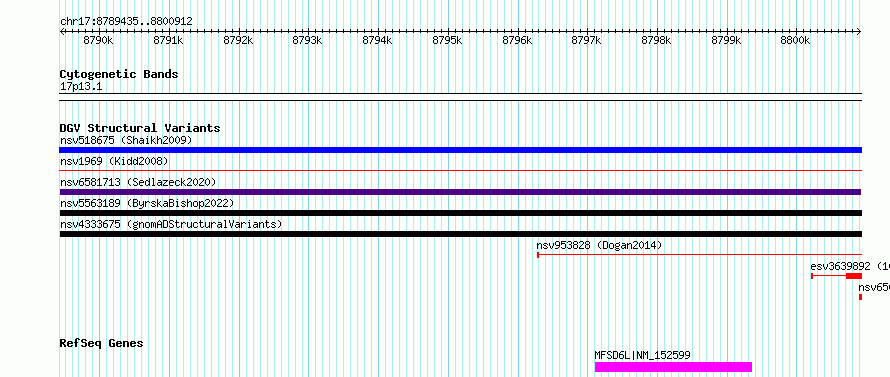Click the black nsv4333675 gnomAD variant bar

(x=460, y=234)
